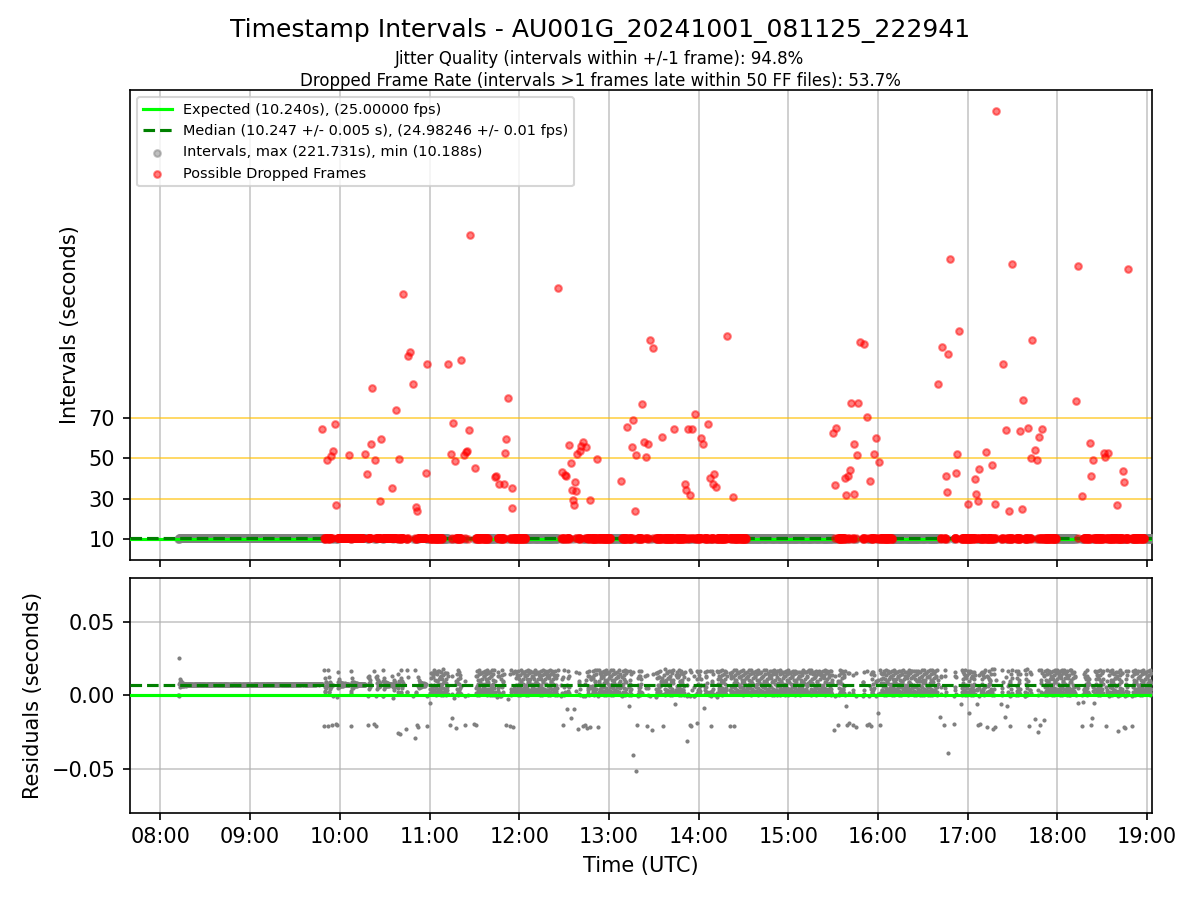
Task: Click the 19:00 time tick label
Action: point(1147,833)
